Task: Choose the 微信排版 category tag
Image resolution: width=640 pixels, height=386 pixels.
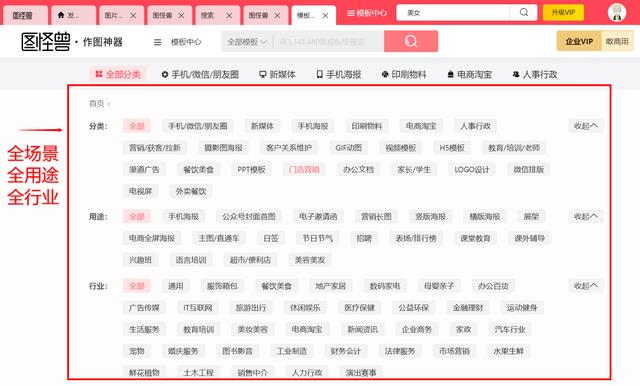Action: tap(529, 169)
